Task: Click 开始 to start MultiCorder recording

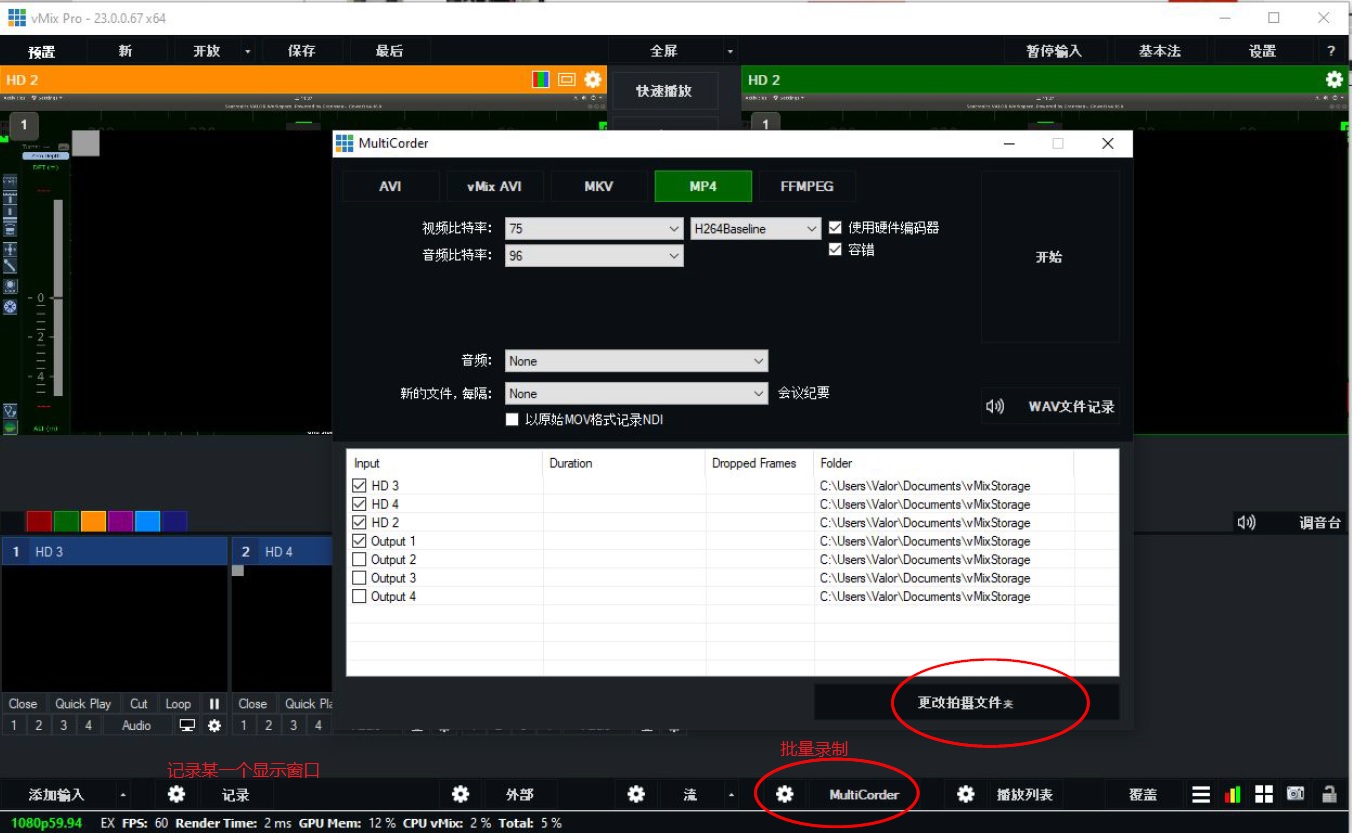Action: click(1049, 257)
